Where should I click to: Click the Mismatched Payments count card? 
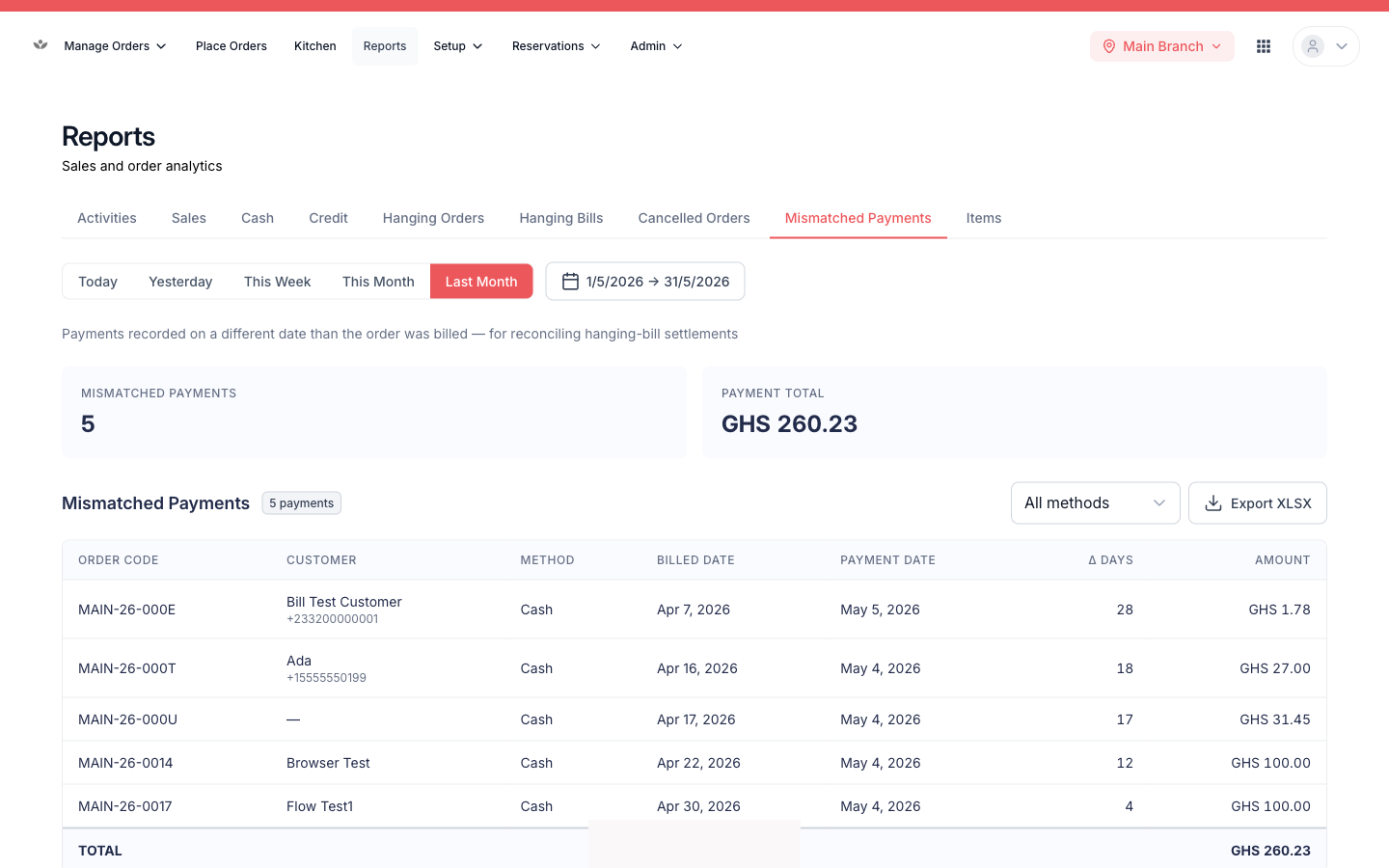coord(374,413)
